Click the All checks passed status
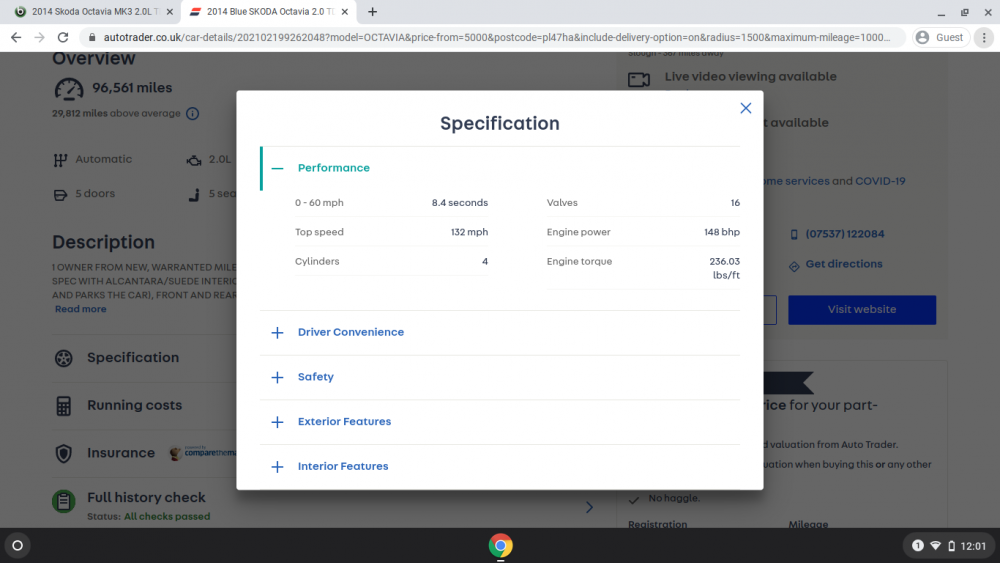The height and width of the screenshot is (563, 1000). pyautogui.click(x=167, y=516)
